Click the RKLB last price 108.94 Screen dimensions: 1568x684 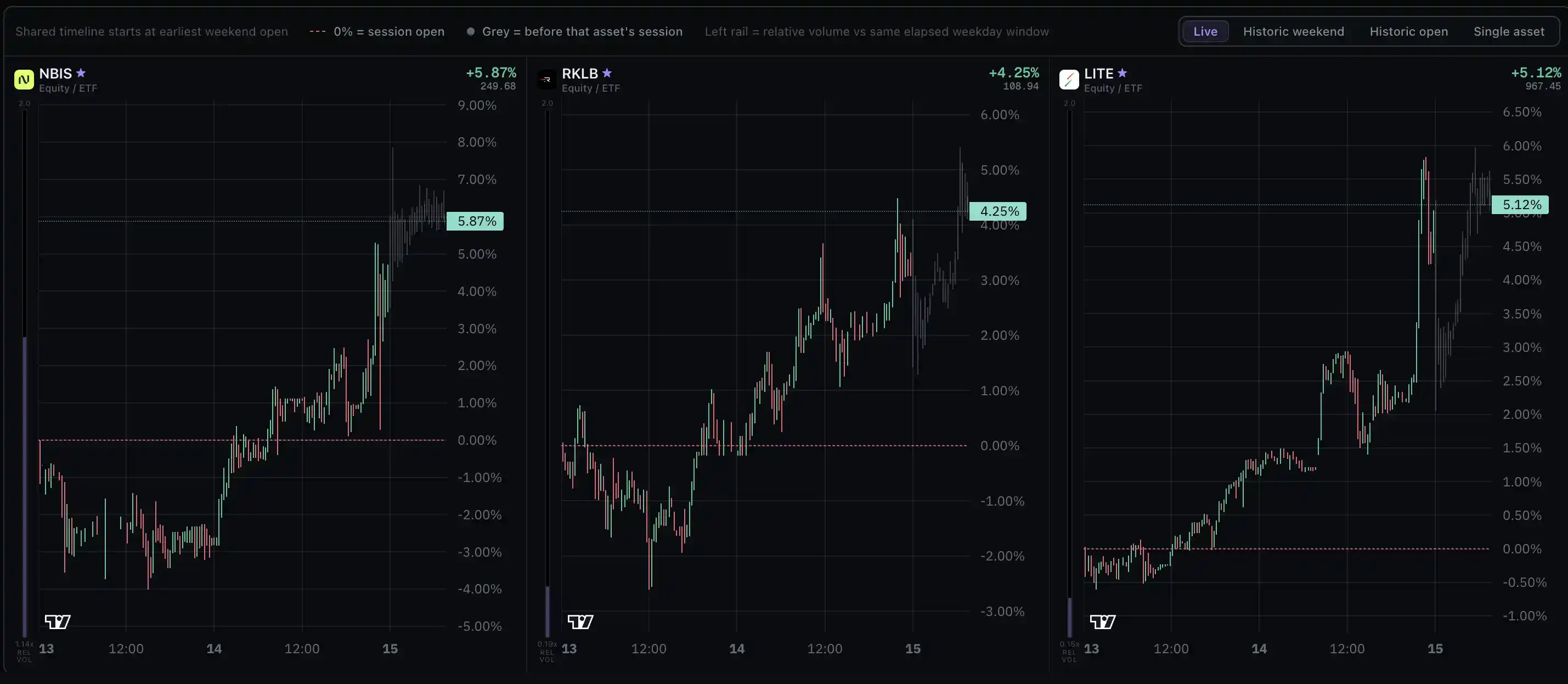[1021, 87]
